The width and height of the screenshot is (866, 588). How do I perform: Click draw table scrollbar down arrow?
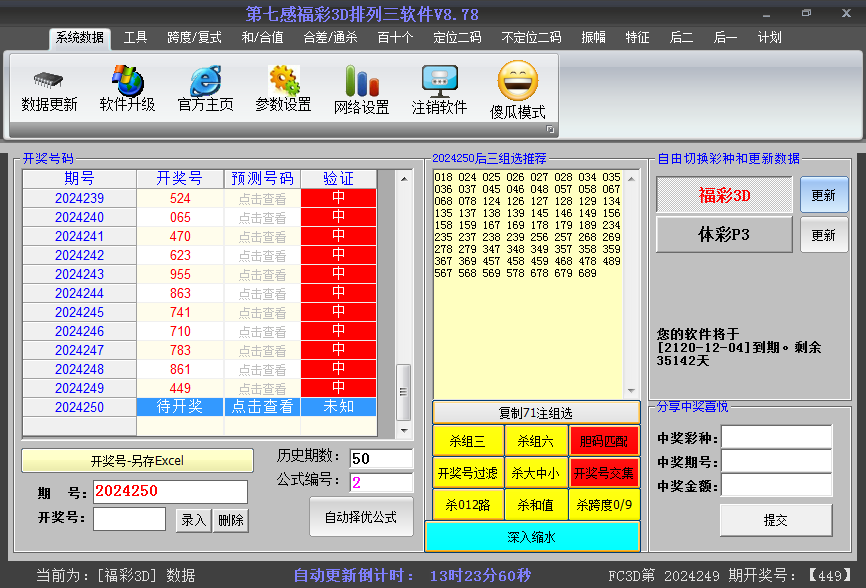tap(404, 431)
